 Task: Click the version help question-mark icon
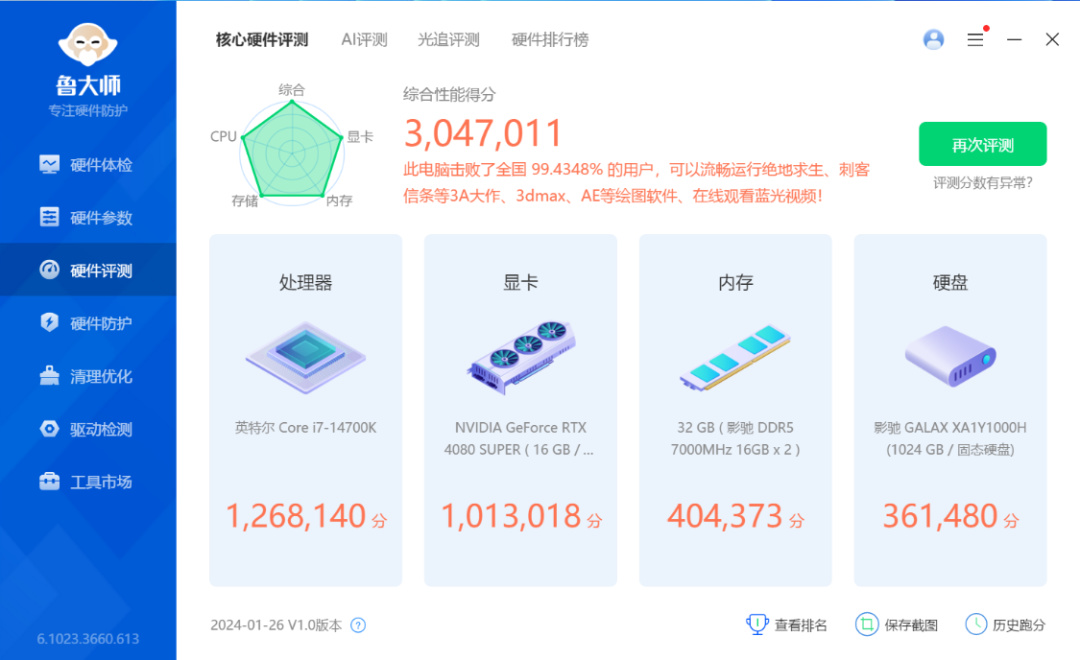[358, 626]
